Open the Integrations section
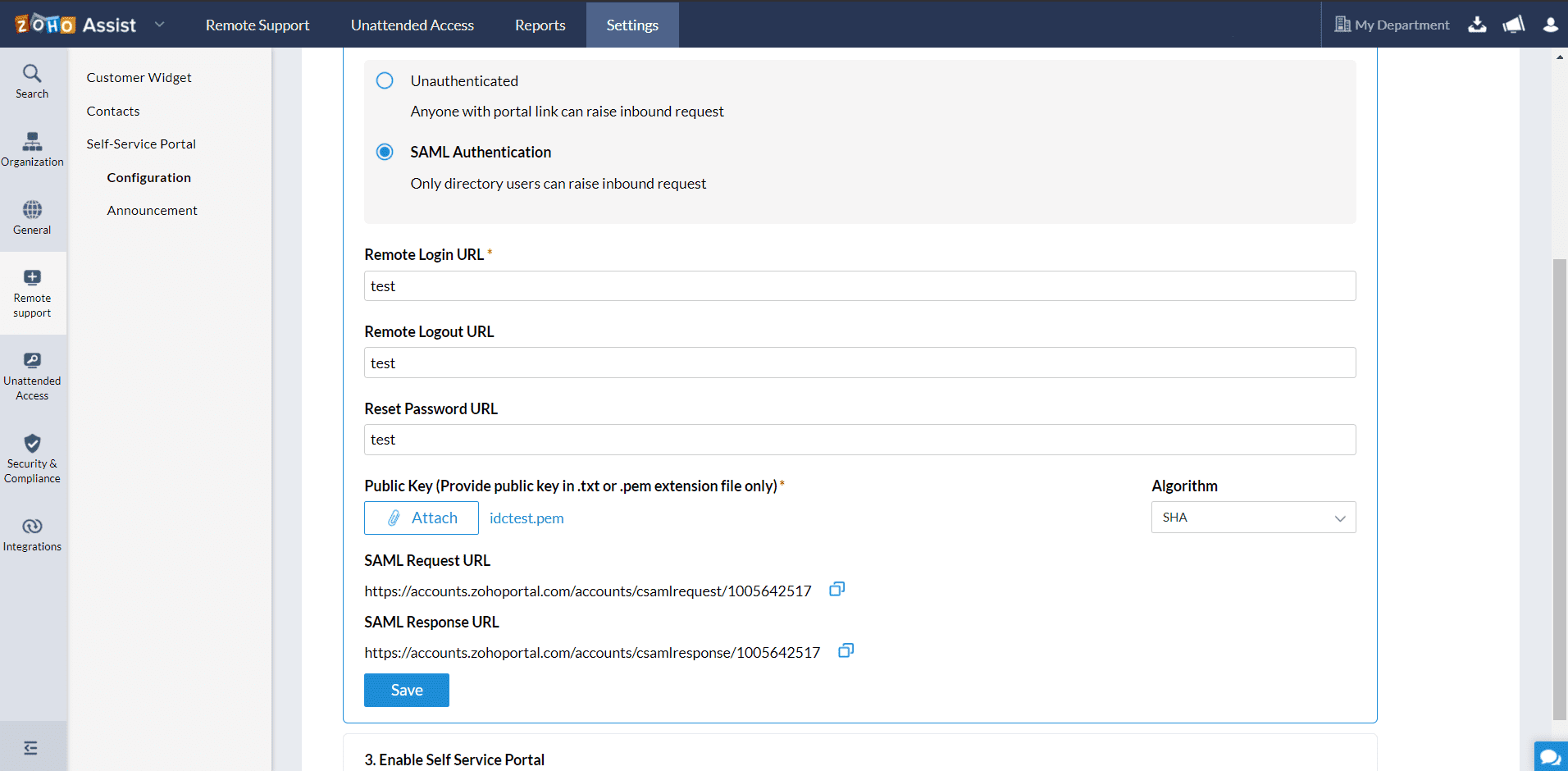1568x771 pixels. [32, 534]
